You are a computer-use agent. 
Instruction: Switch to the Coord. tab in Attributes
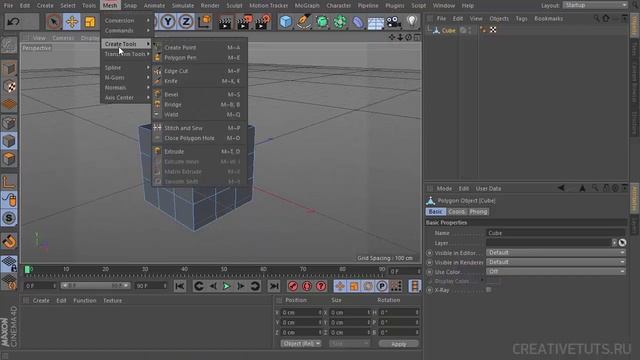(x=456, y=212)
